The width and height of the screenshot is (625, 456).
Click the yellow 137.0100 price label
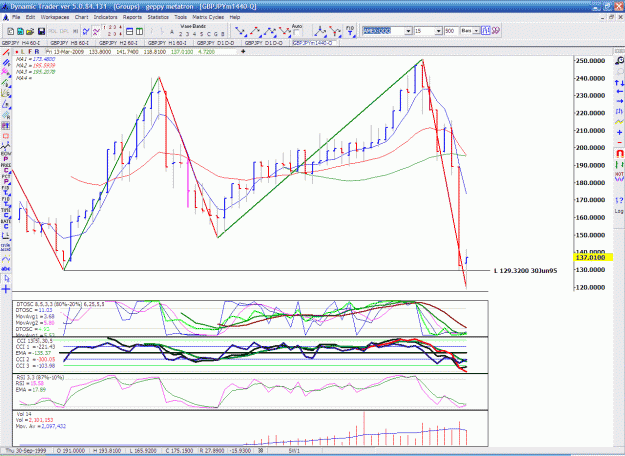click(592, 257)
